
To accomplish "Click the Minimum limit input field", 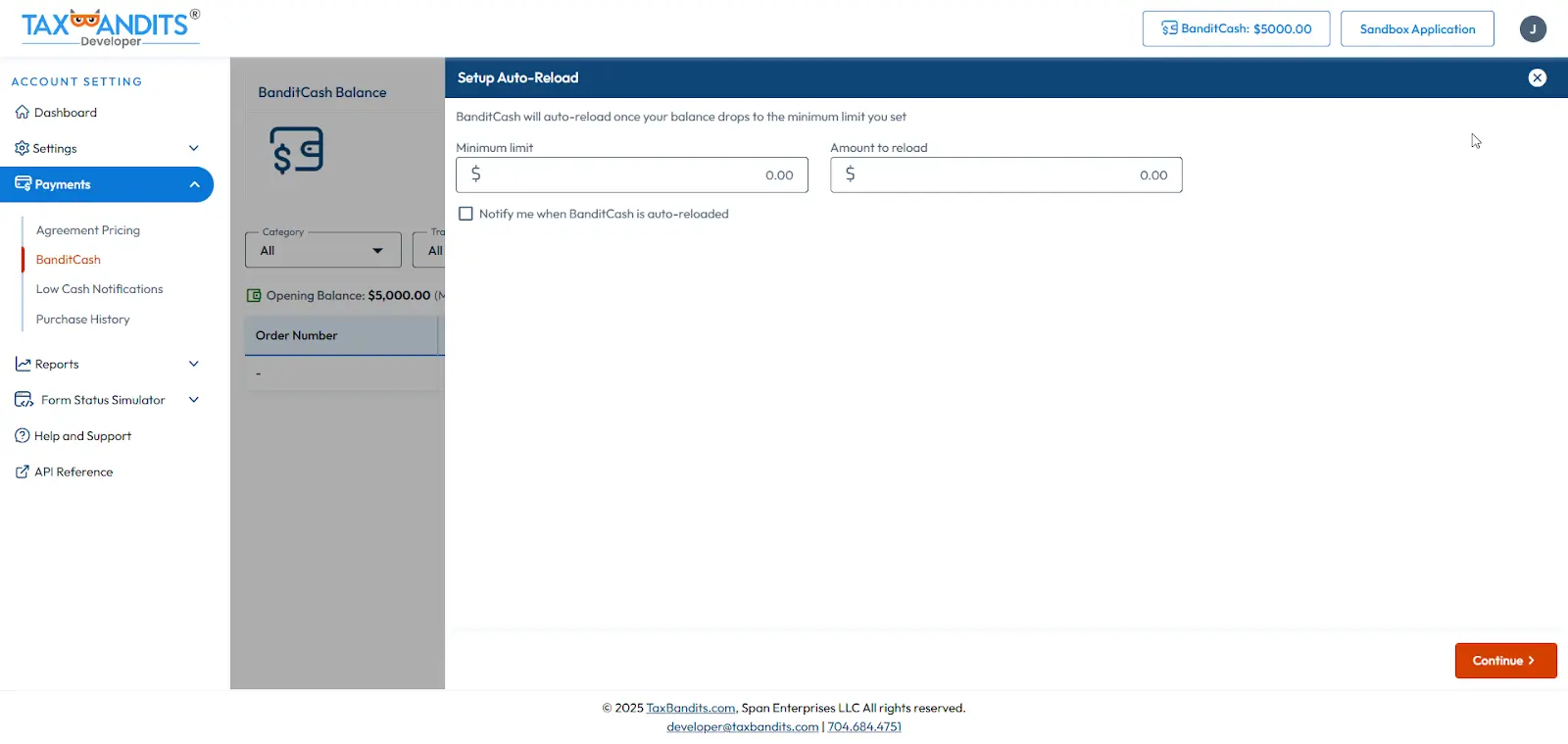I will pos(631,175).
